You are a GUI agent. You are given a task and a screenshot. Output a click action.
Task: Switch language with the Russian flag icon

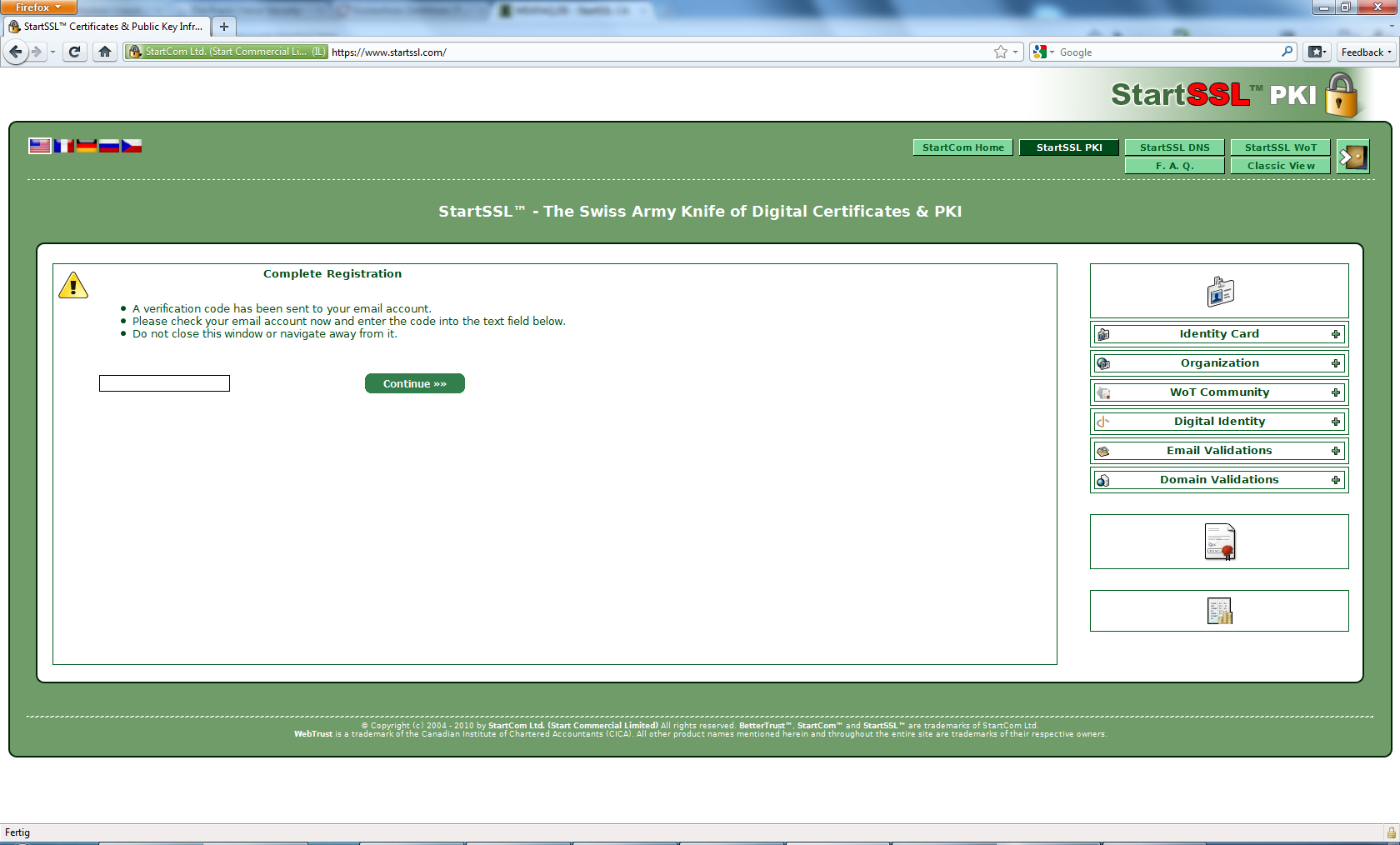109,146
